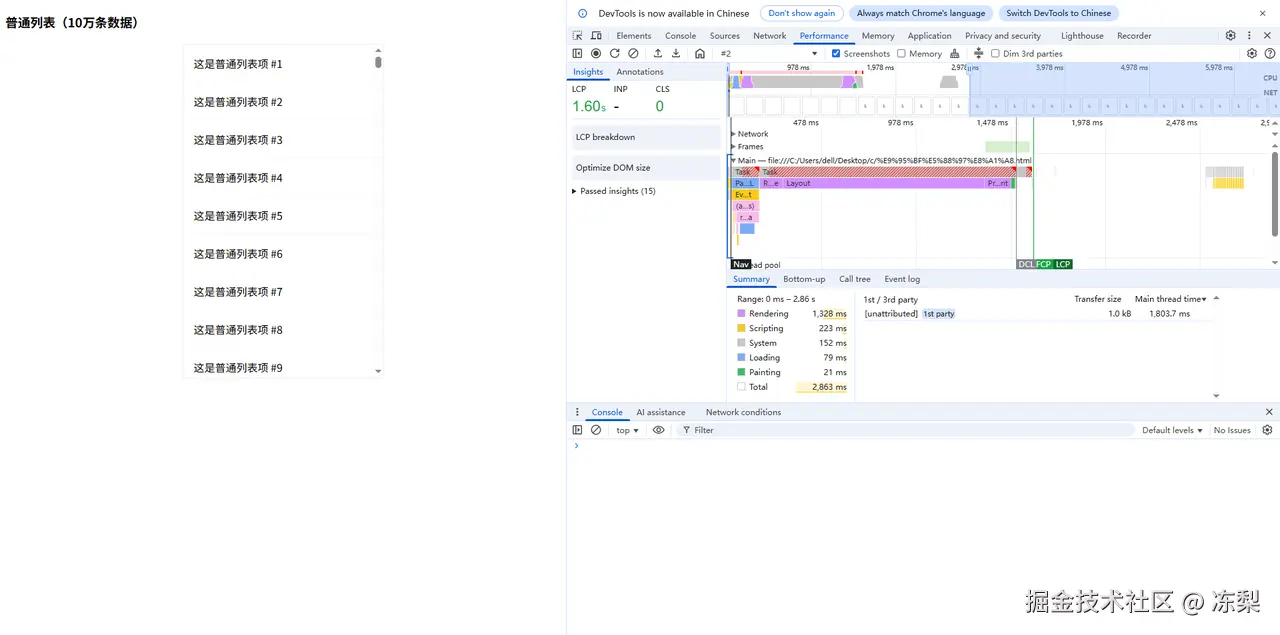Click the Don't show again button
The image size is (1280, 635).
click(802, 13)
